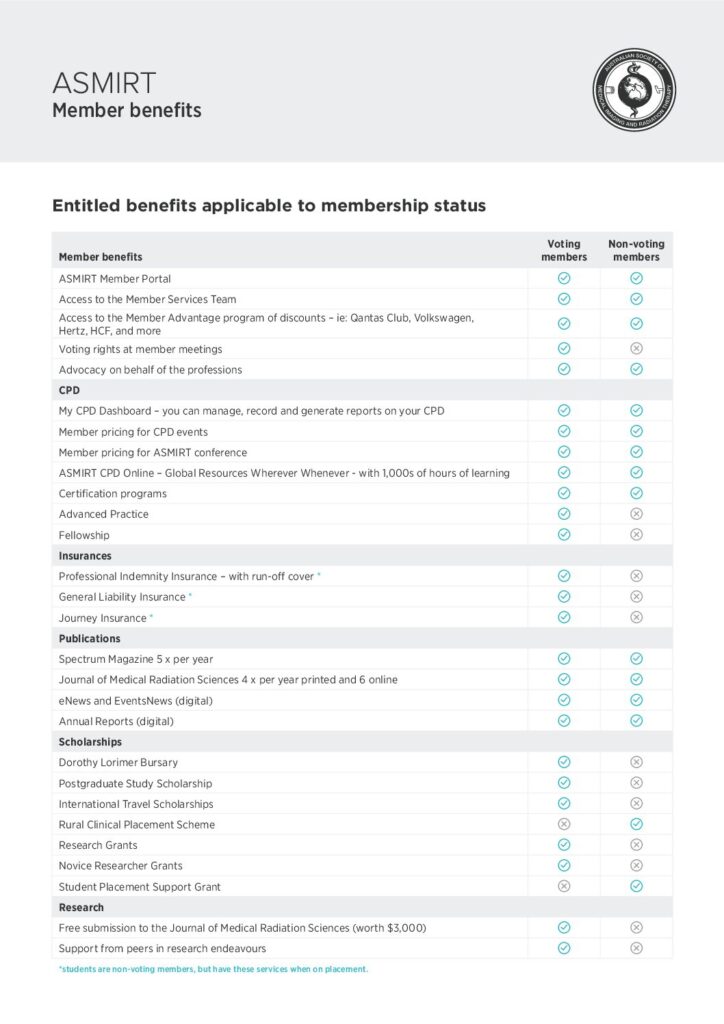Click Free submission to the Journal row text
The width and height of the screenshot is (724, 1024).
coord(242,928)
